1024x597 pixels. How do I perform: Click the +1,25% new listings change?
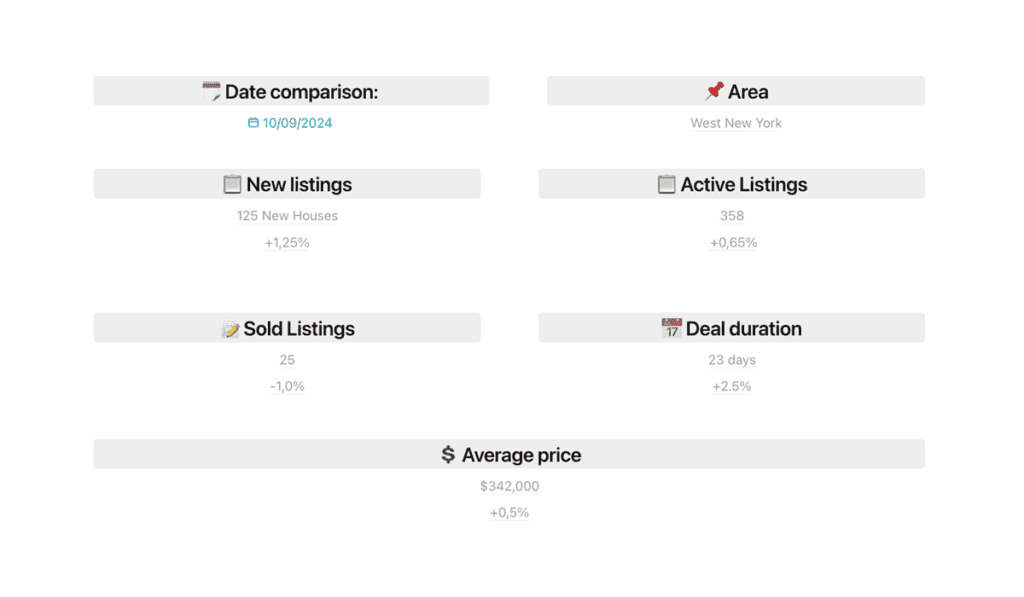click(x=287, y=242)
